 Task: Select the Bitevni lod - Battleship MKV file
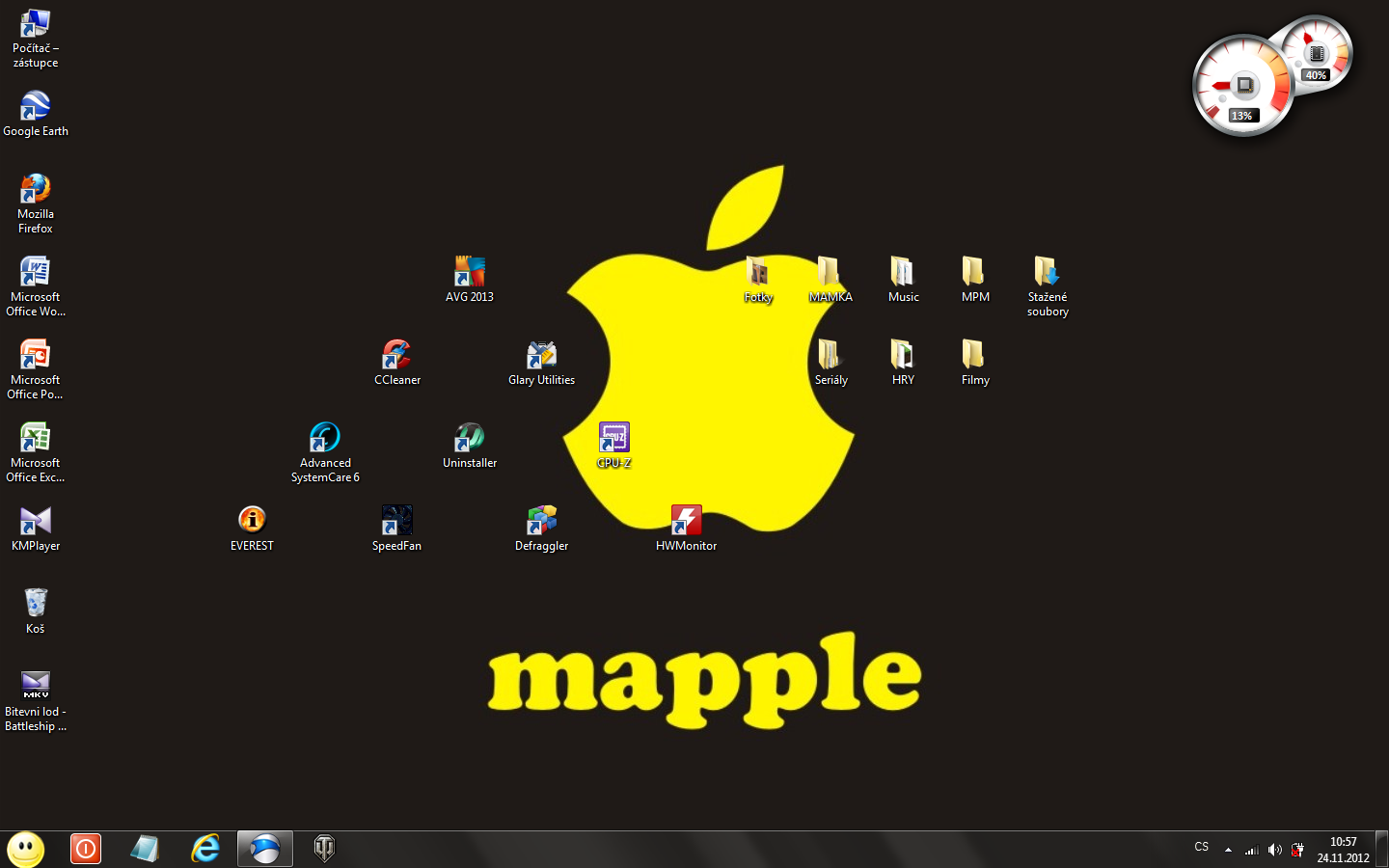[36, 701]
